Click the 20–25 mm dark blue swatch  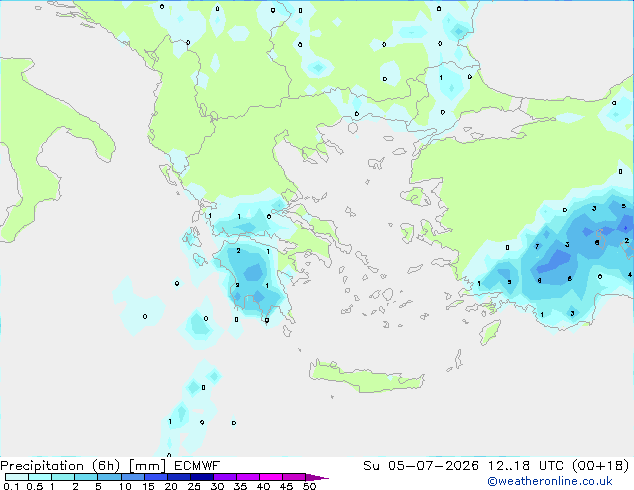(178, 477)
